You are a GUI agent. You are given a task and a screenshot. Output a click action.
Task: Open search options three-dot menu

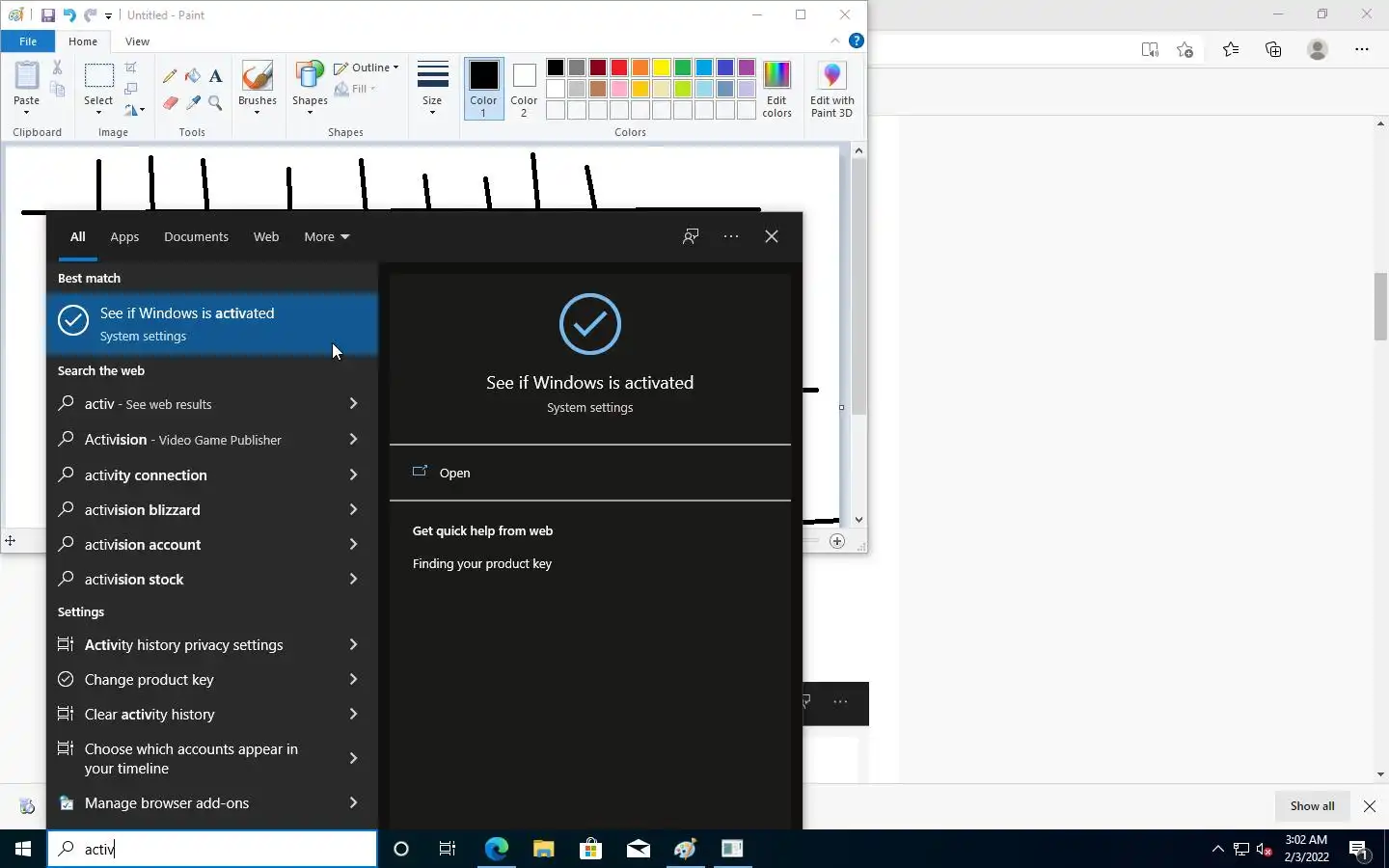[x=731, y=236]
